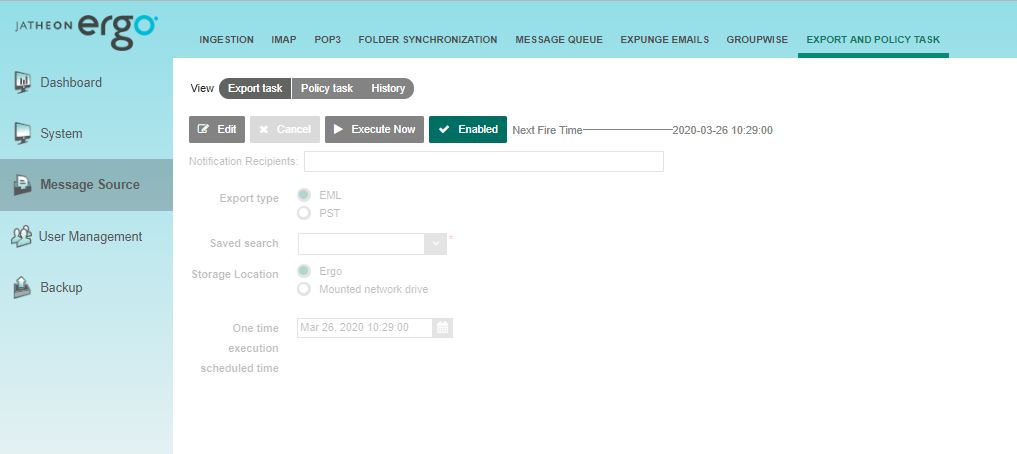Switch to the GroupWise tab
This screenshot has height=454, width=1017.
pos(758,40)
